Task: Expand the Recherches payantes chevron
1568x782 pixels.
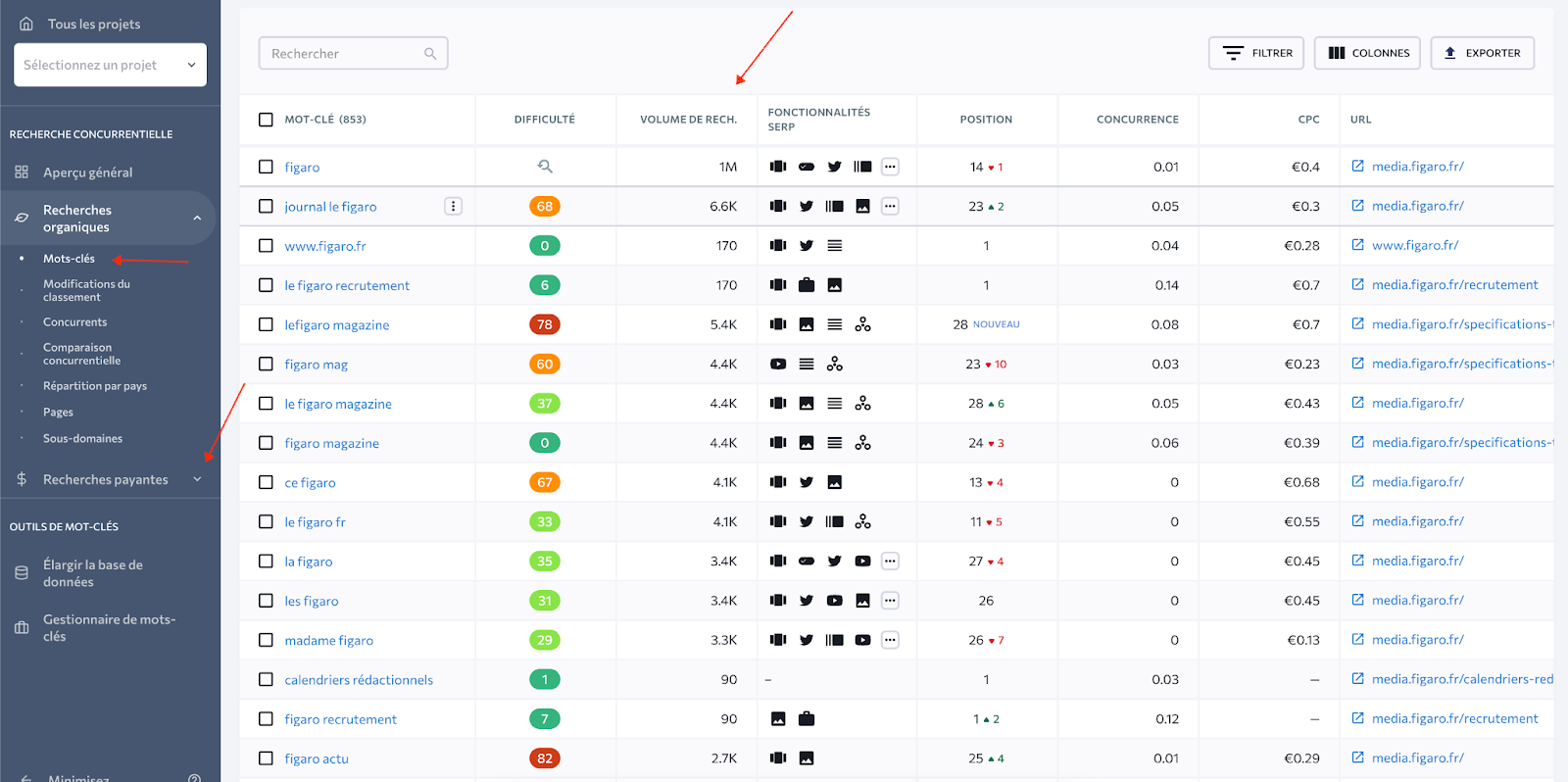Action: click(197, 479)
